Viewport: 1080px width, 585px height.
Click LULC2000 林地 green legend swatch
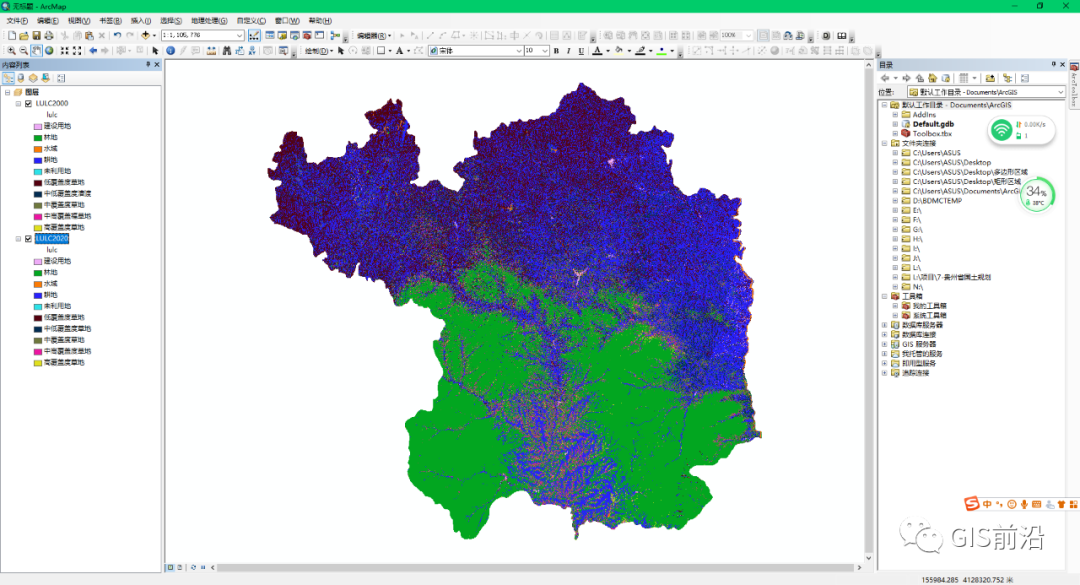38,137
